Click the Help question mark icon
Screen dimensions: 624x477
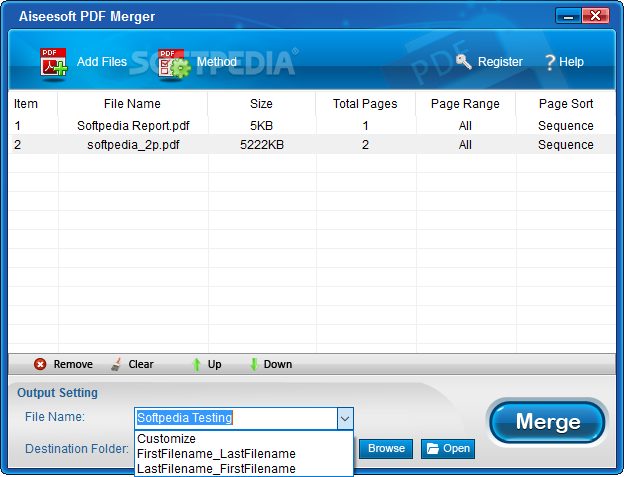[x=550, y=62]
